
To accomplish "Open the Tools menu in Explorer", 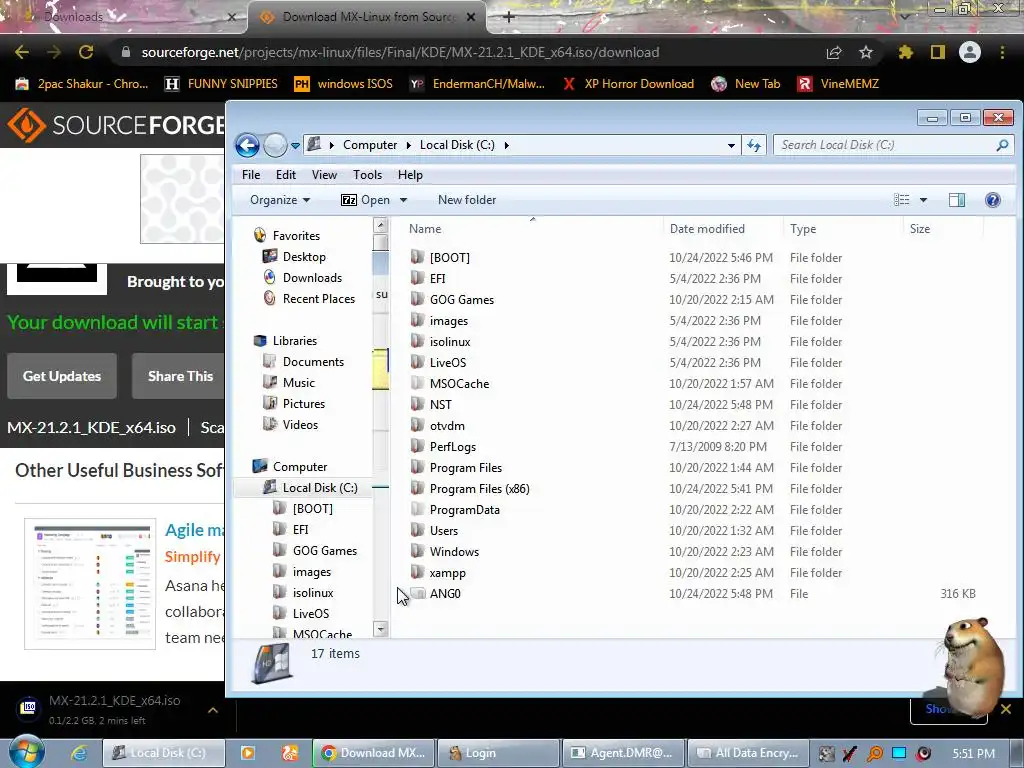I will click(x=367, y=174).
